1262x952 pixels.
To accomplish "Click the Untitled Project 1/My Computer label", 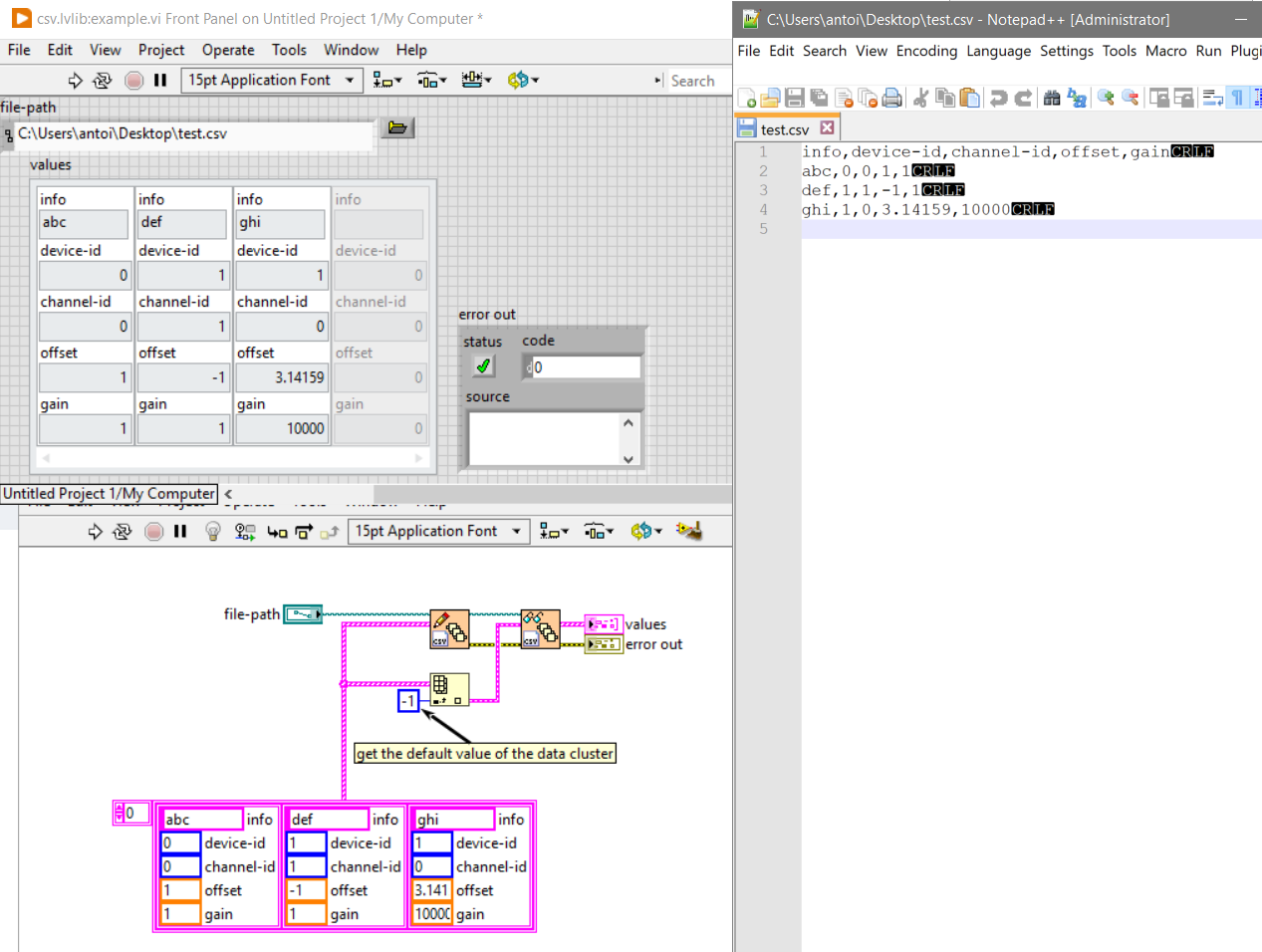I will coord(109,494).
